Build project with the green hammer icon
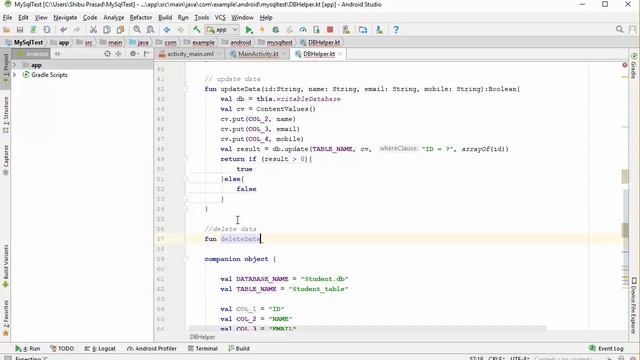The width and height of the screenshot is (640, 360). (x=197, y=30)
